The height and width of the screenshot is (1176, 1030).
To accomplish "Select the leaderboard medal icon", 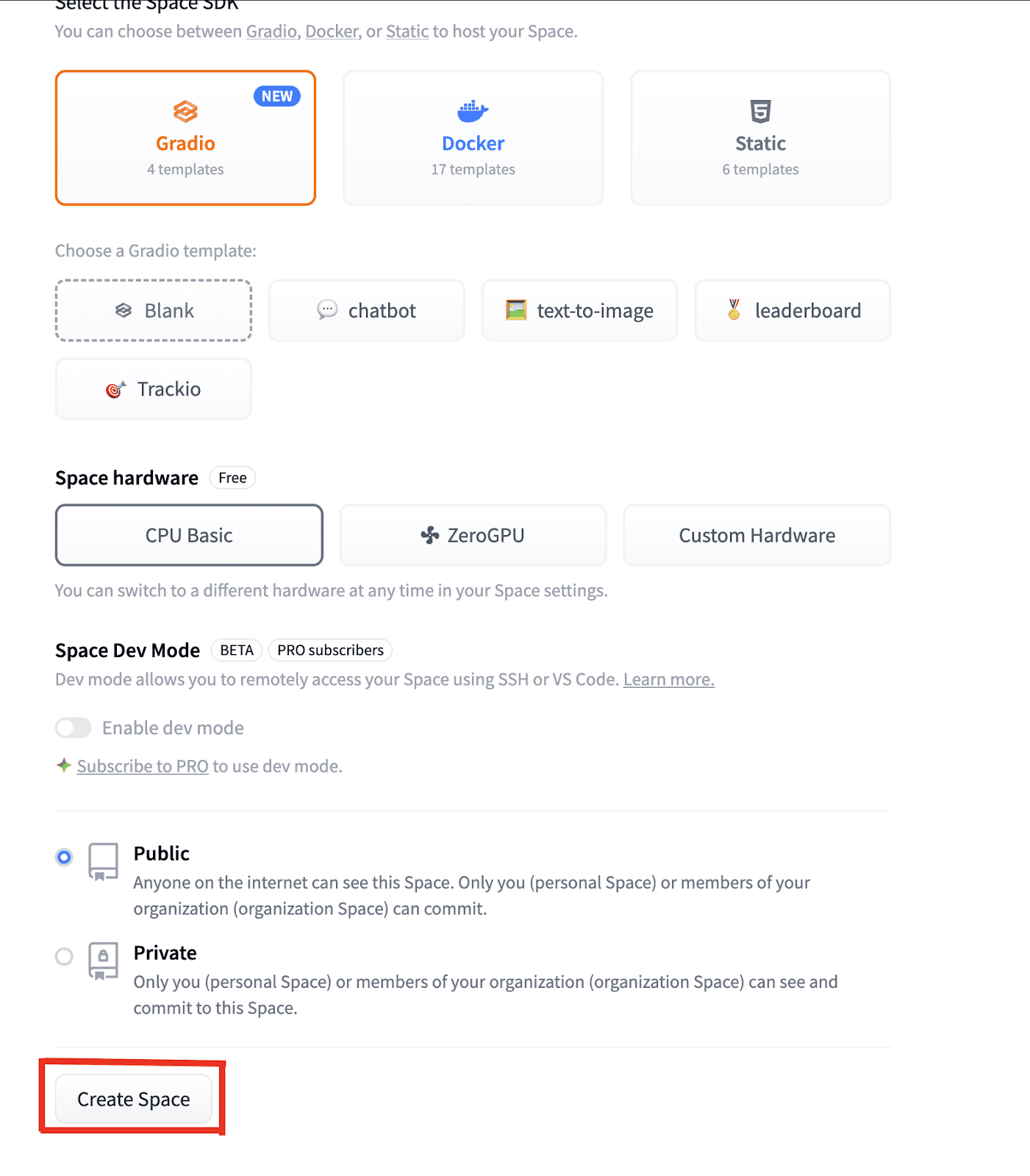I will 734,309.
